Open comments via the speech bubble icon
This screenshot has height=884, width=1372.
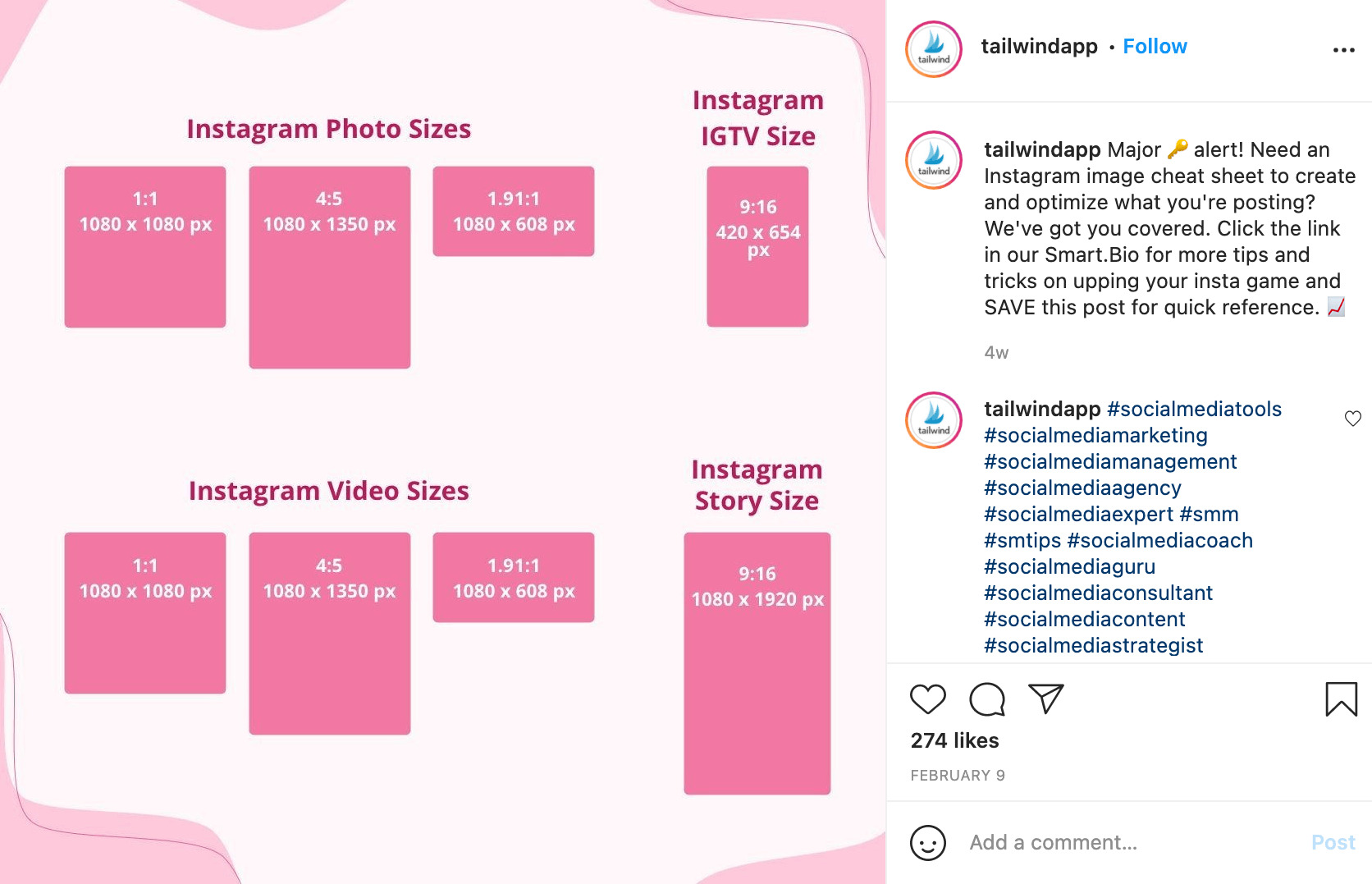987,699
